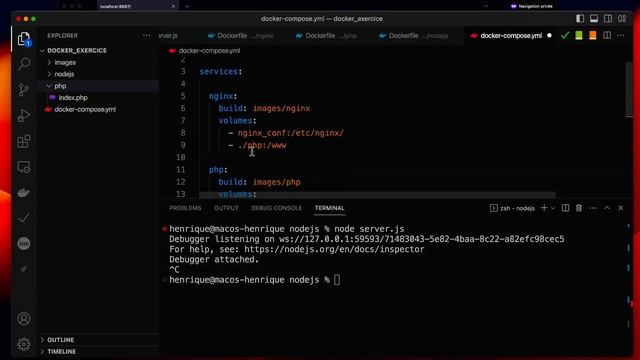Open index.php in the explorer
This screenshot has height=360, width=640.
point(73,98)
